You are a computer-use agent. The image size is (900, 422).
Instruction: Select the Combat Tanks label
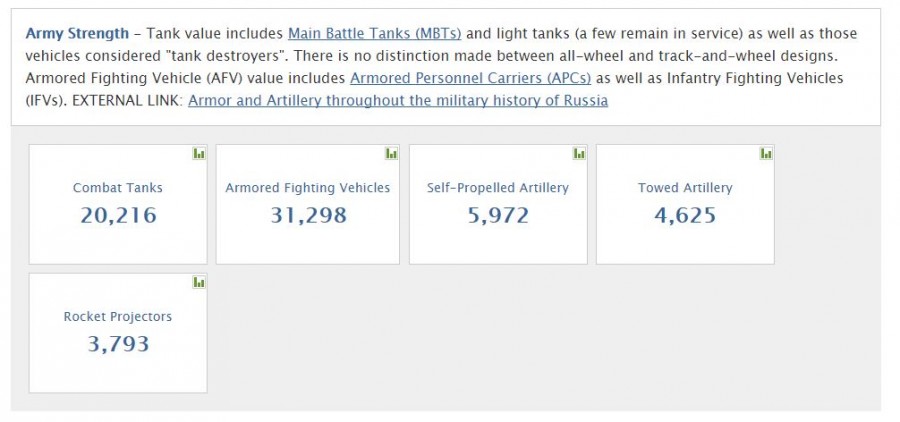(118, 187)
